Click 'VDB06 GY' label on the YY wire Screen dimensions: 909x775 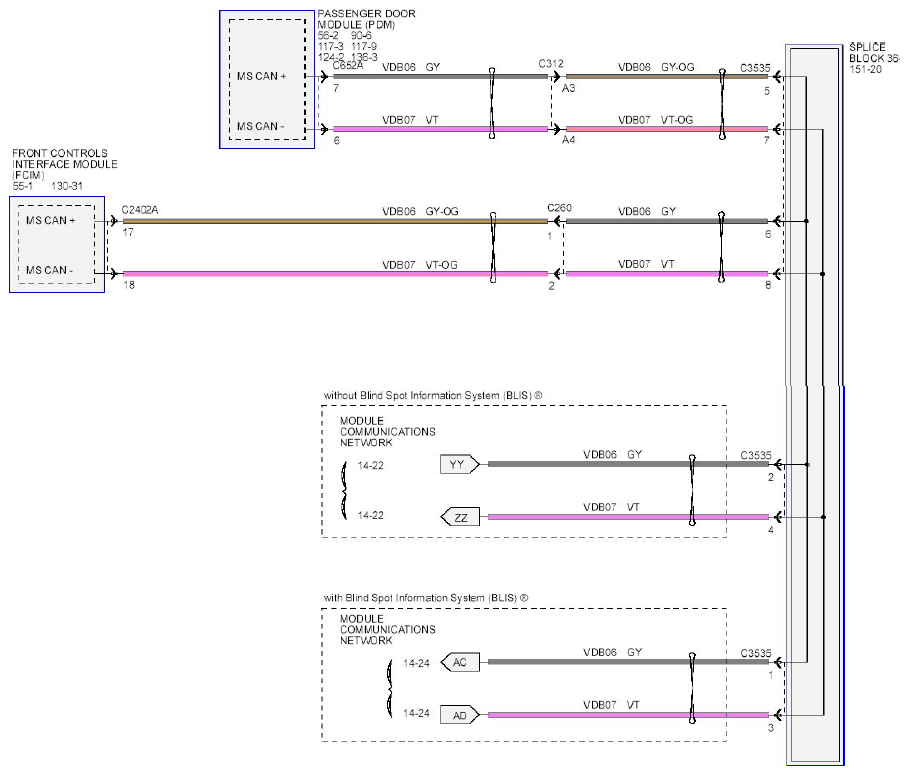pos(613,454)
